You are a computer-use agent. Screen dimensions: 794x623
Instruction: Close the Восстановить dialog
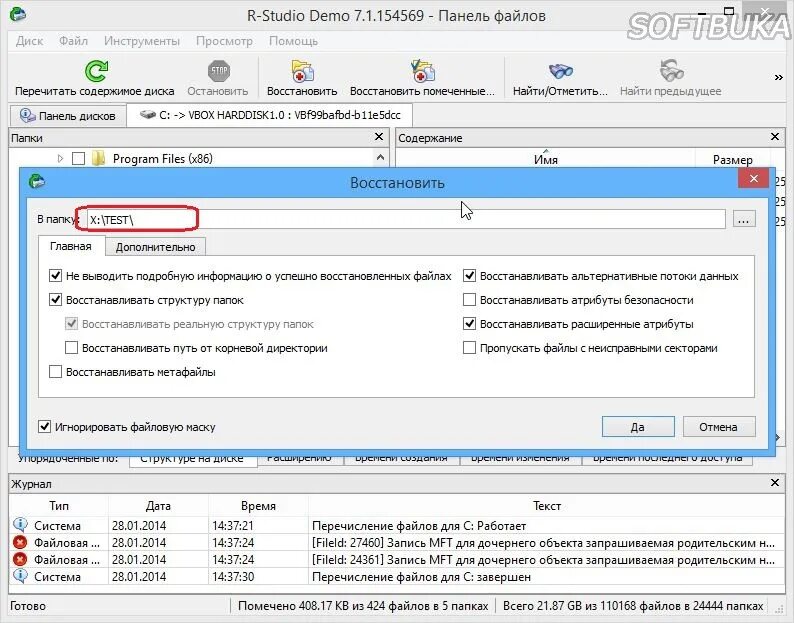pos(753,178)
